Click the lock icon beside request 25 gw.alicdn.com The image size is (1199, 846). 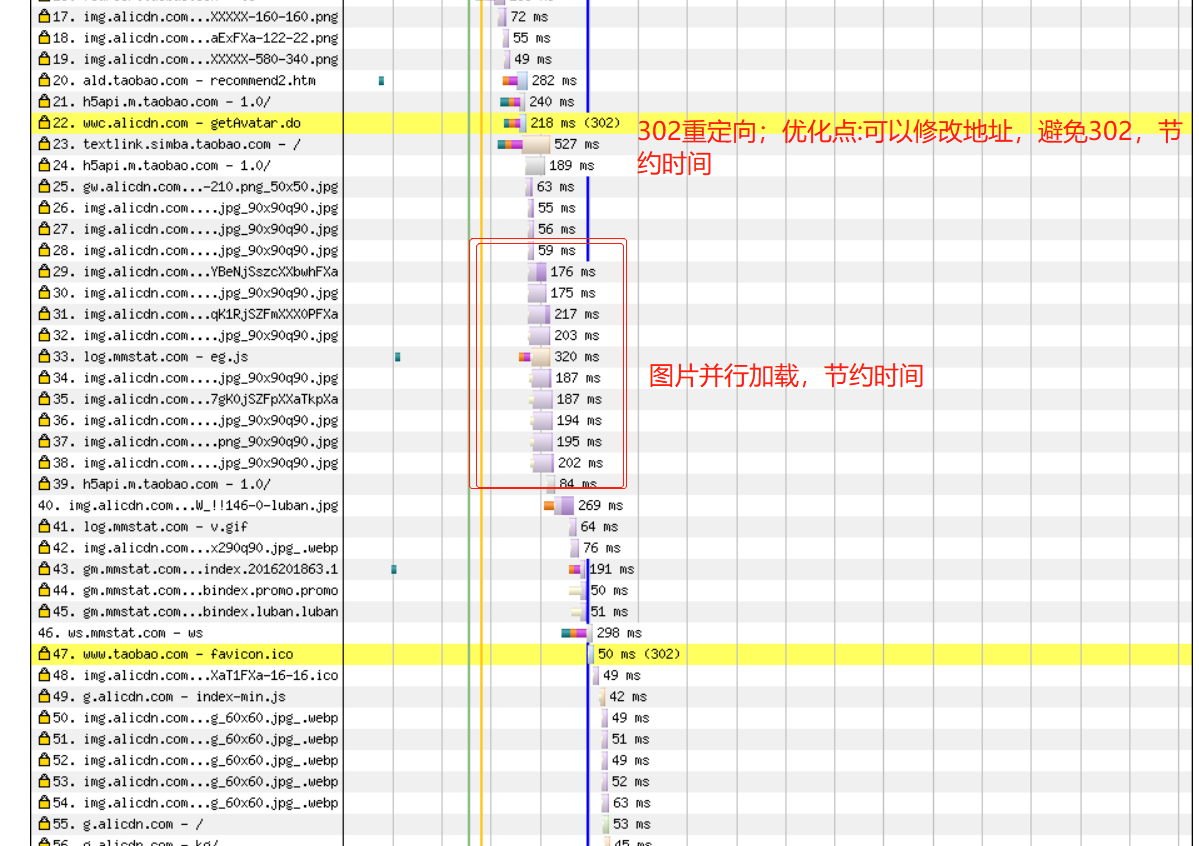coord(44,186)
